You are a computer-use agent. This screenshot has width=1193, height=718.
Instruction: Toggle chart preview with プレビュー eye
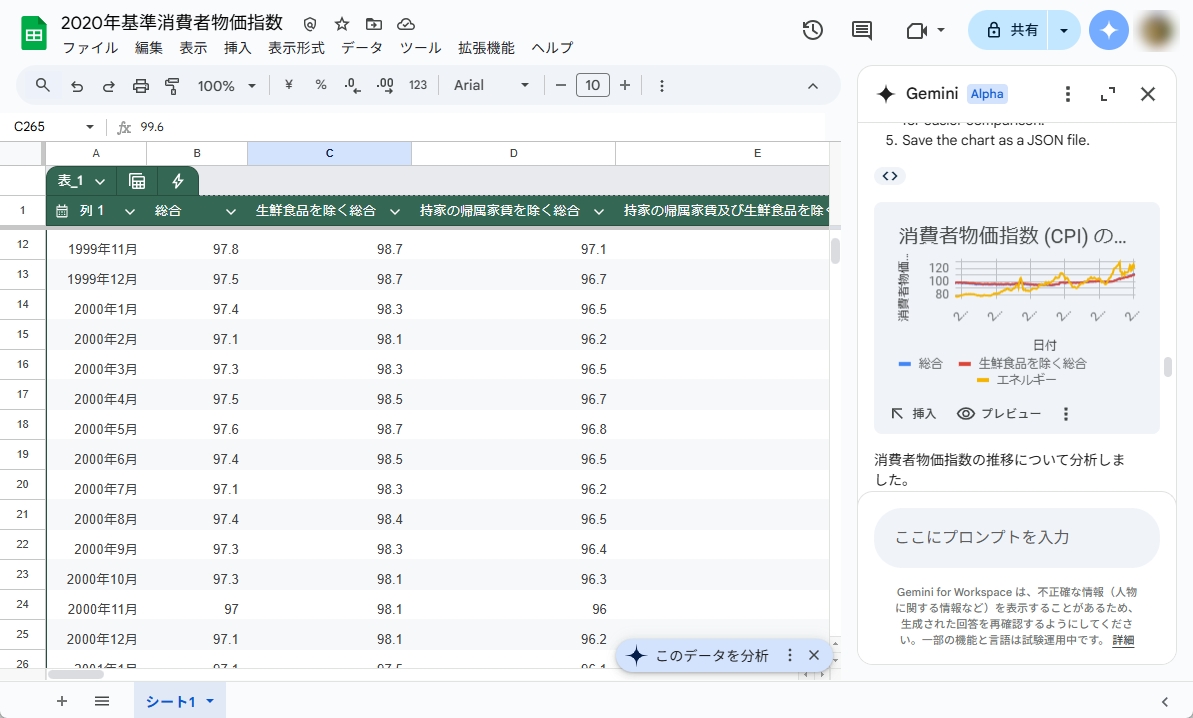(x=998, y=413)
